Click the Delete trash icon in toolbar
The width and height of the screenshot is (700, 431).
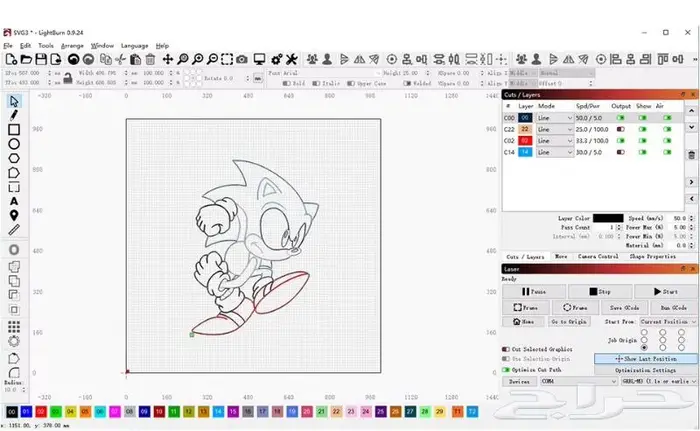pos(150,59)
